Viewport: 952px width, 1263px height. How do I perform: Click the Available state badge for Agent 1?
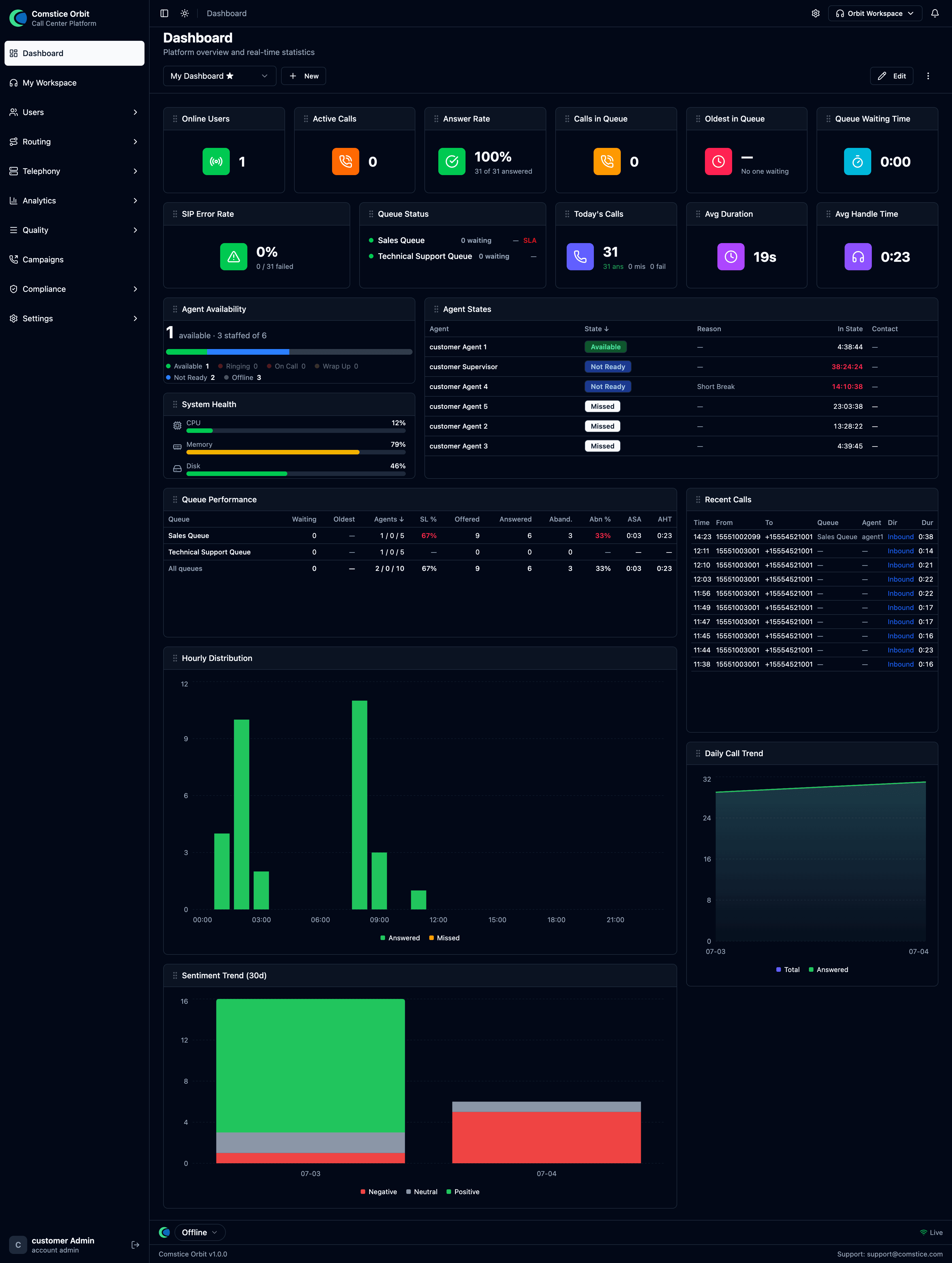pos(605,346)
